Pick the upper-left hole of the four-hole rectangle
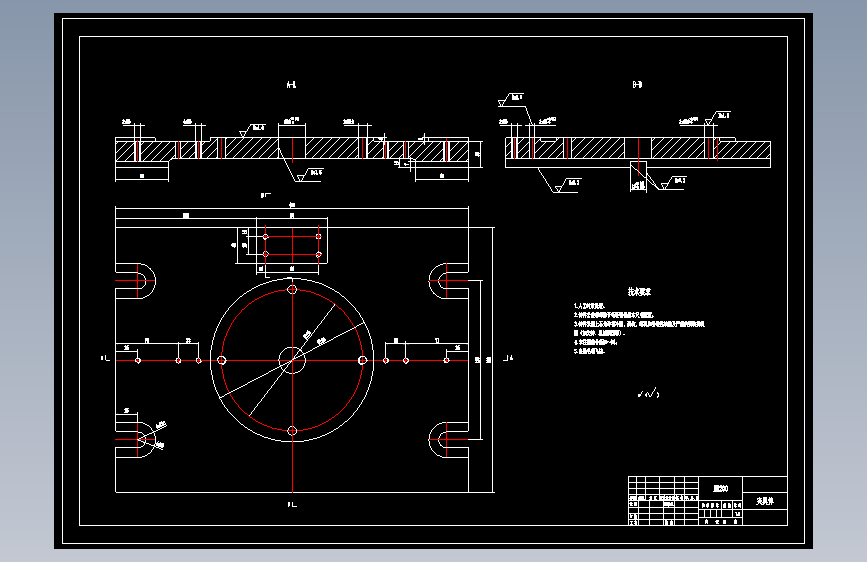Image resolution: width=867 pixels, height=562 pixels. pos(265,237)
